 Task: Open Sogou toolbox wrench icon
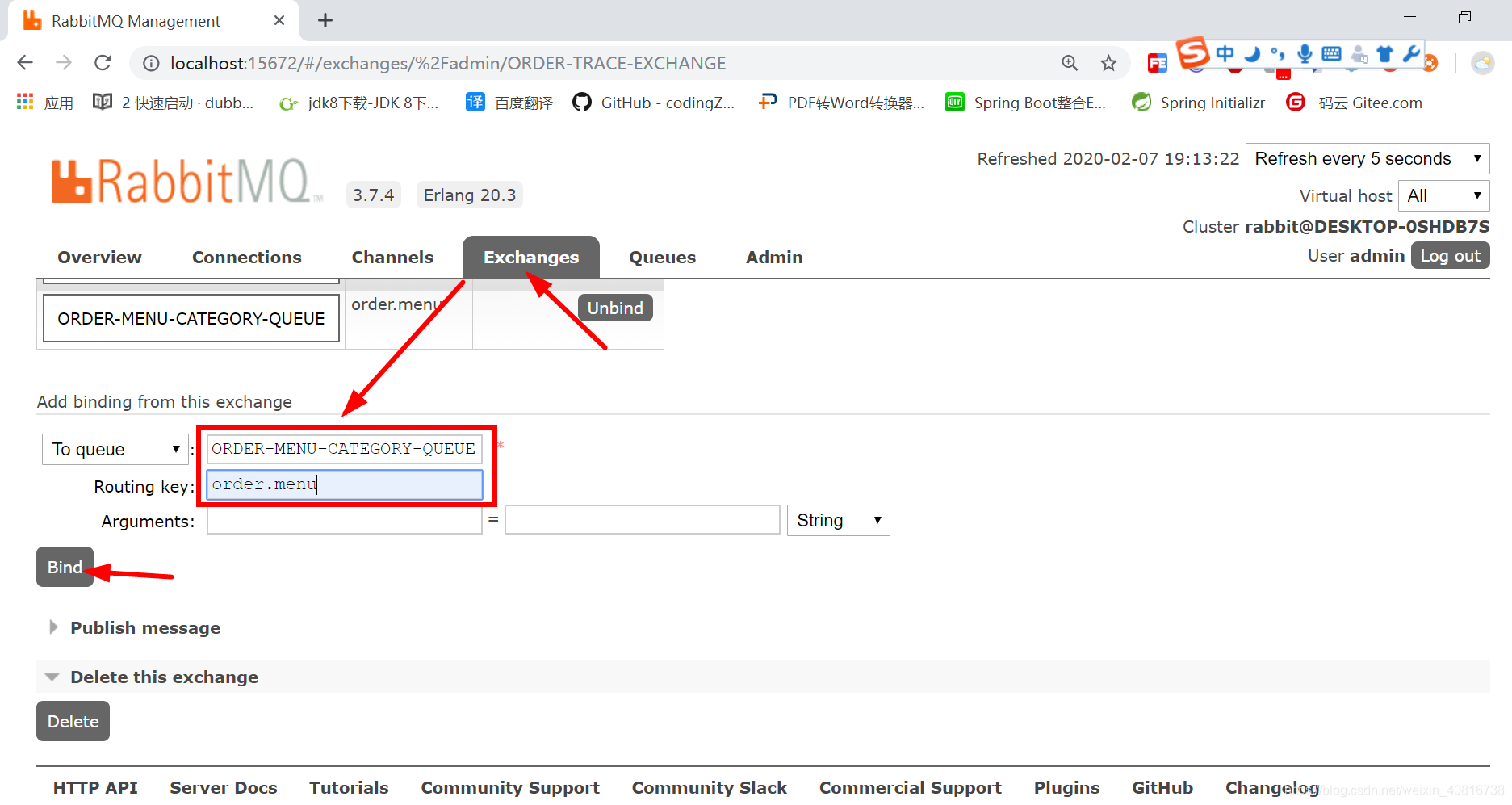coord(1411,54)
